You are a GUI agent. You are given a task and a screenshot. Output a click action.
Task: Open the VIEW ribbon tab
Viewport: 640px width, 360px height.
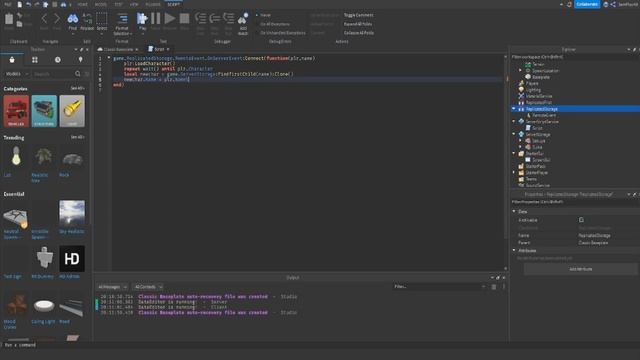(x=134, y=4)
